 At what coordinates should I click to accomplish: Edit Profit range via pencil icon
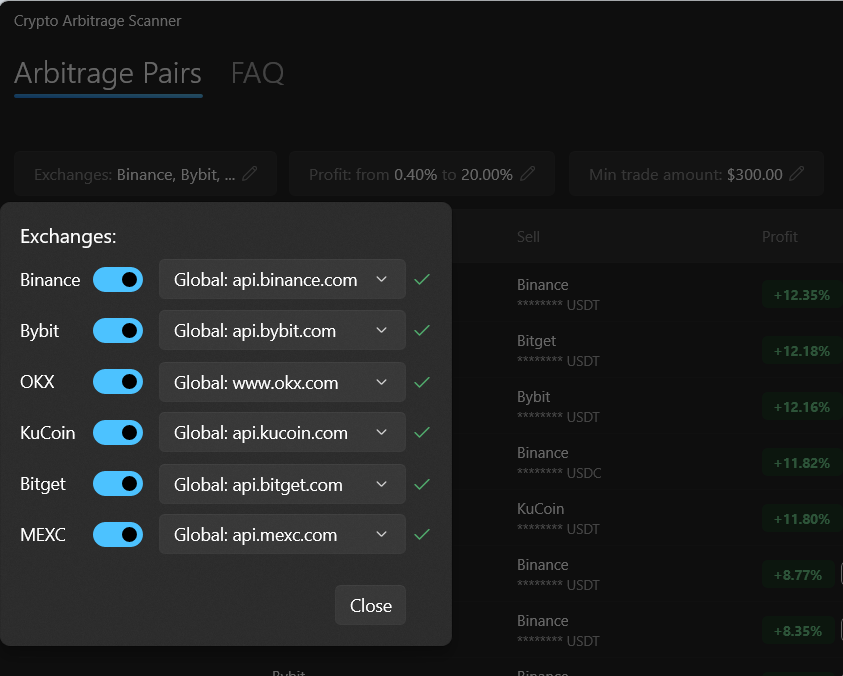528,174
